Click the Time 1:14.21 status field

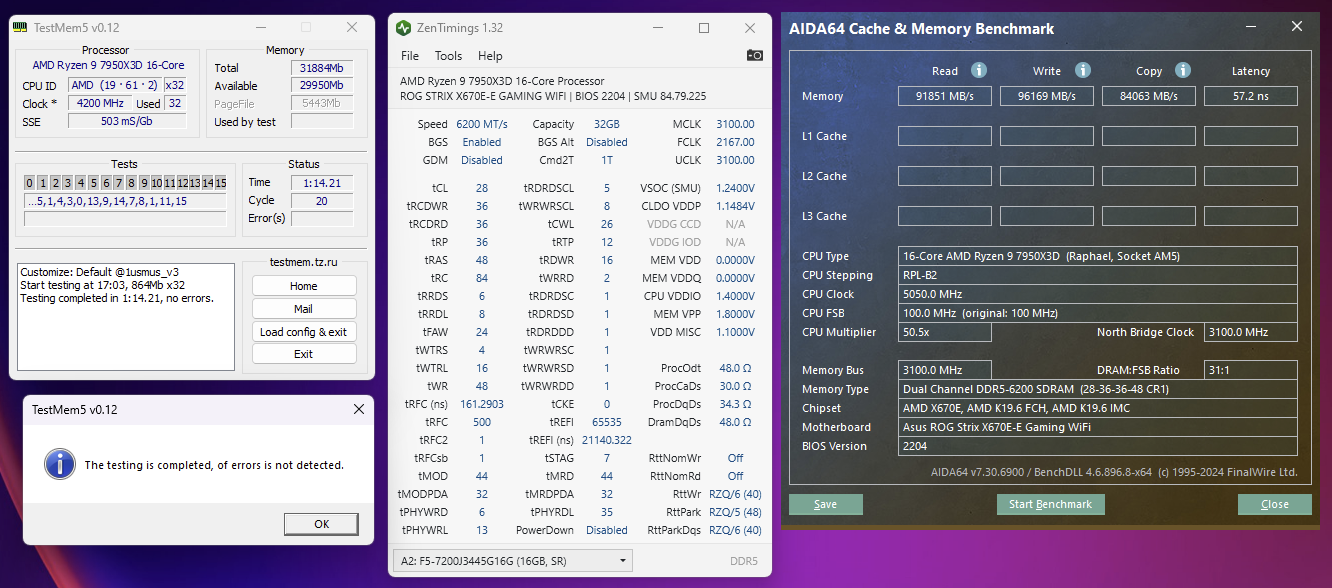pos(322,182)
